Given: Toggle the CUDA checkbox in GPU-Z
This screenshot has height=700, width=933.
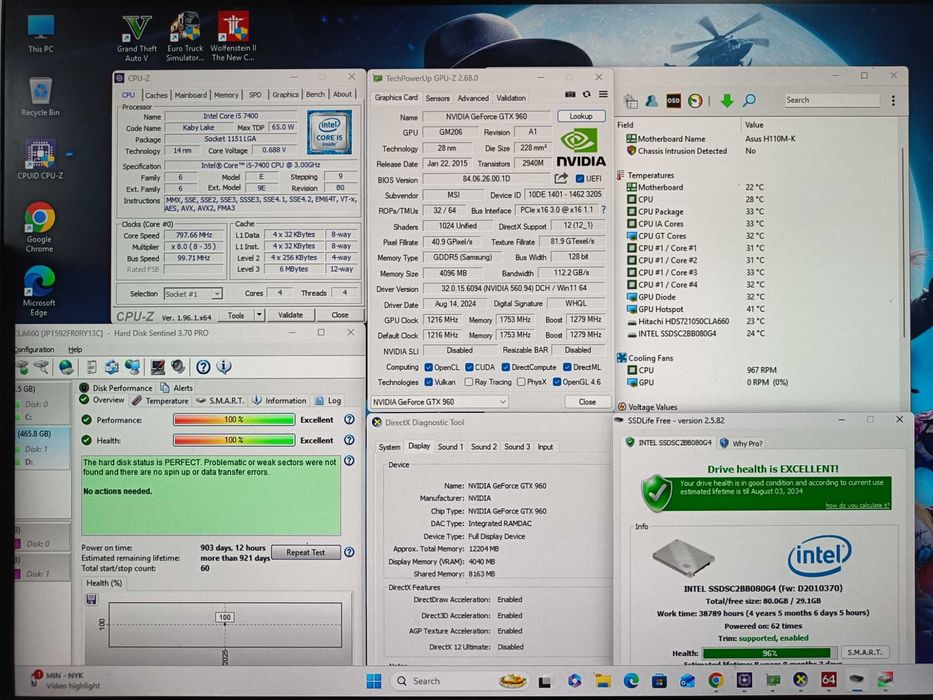Looking at the screenshot, I should [469, 367].
